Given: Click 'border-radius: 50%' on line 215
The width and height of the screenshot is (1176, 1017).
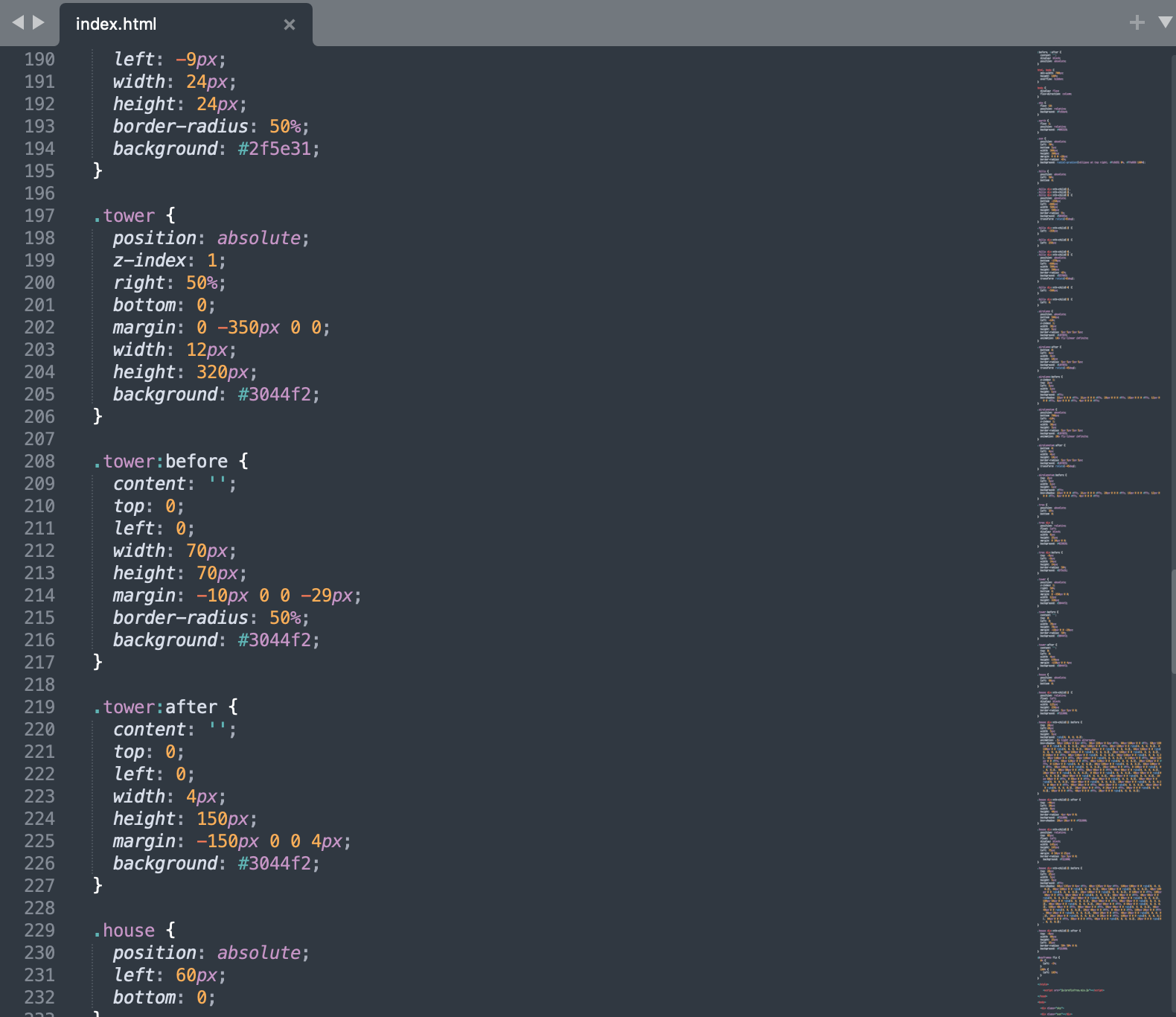Looking at the screenshot, I should [207, 618].
